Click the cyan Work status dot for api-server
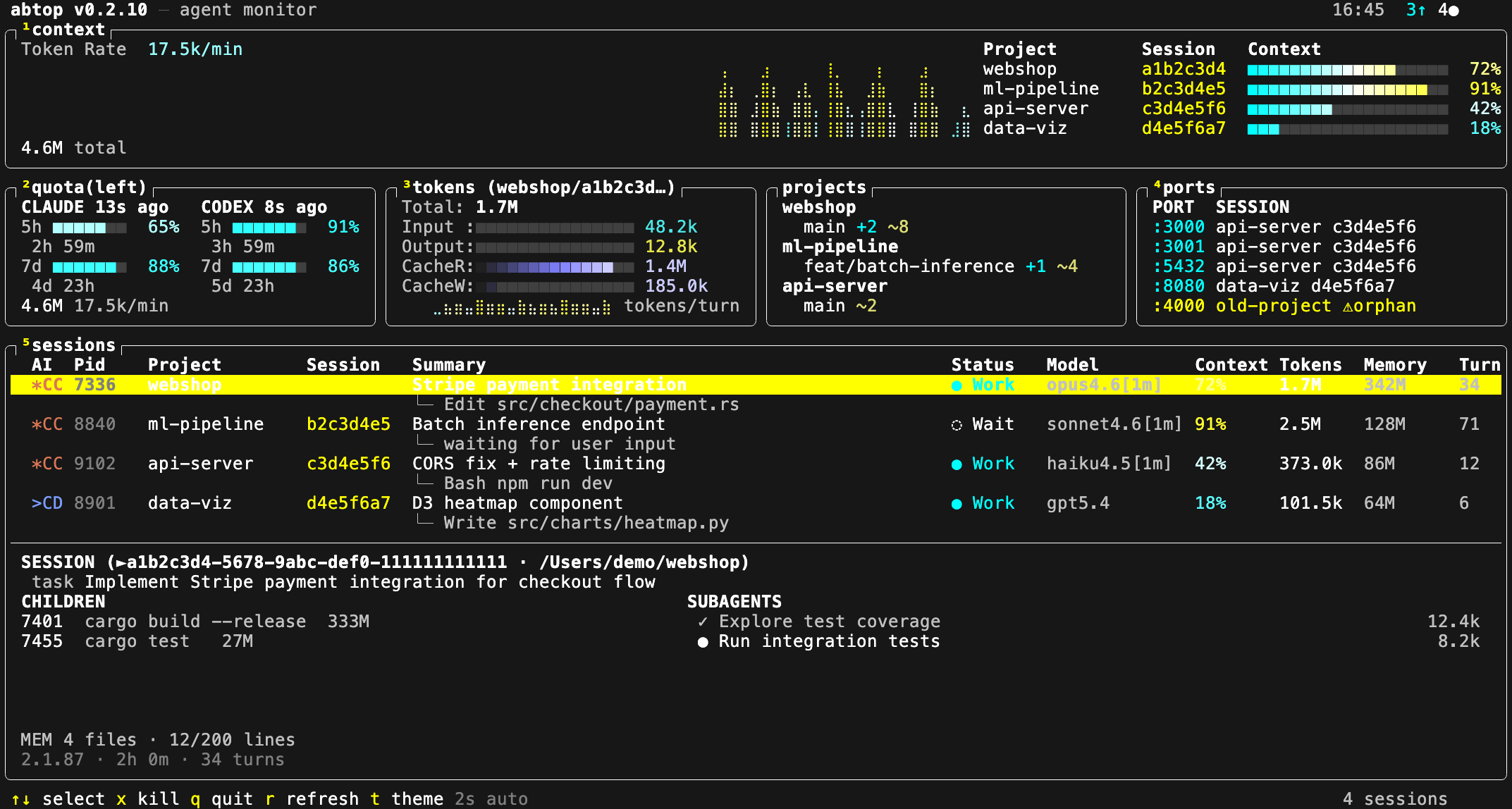This screenshot has width=1512, height=809. (957, 464)
